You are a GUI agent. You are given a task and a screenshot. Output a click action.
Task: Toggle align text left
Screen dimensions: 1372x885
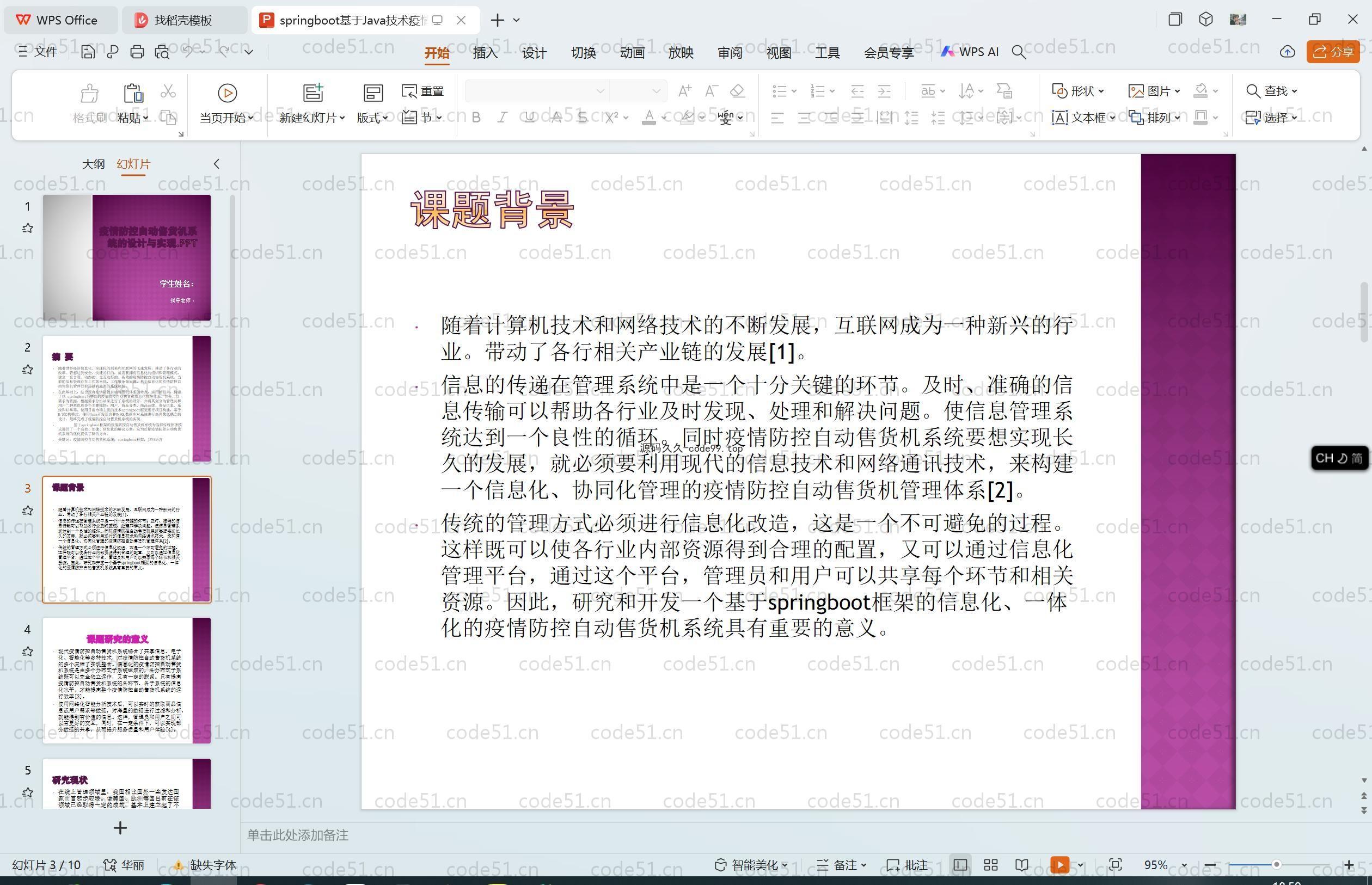click(x=777, y=118)
